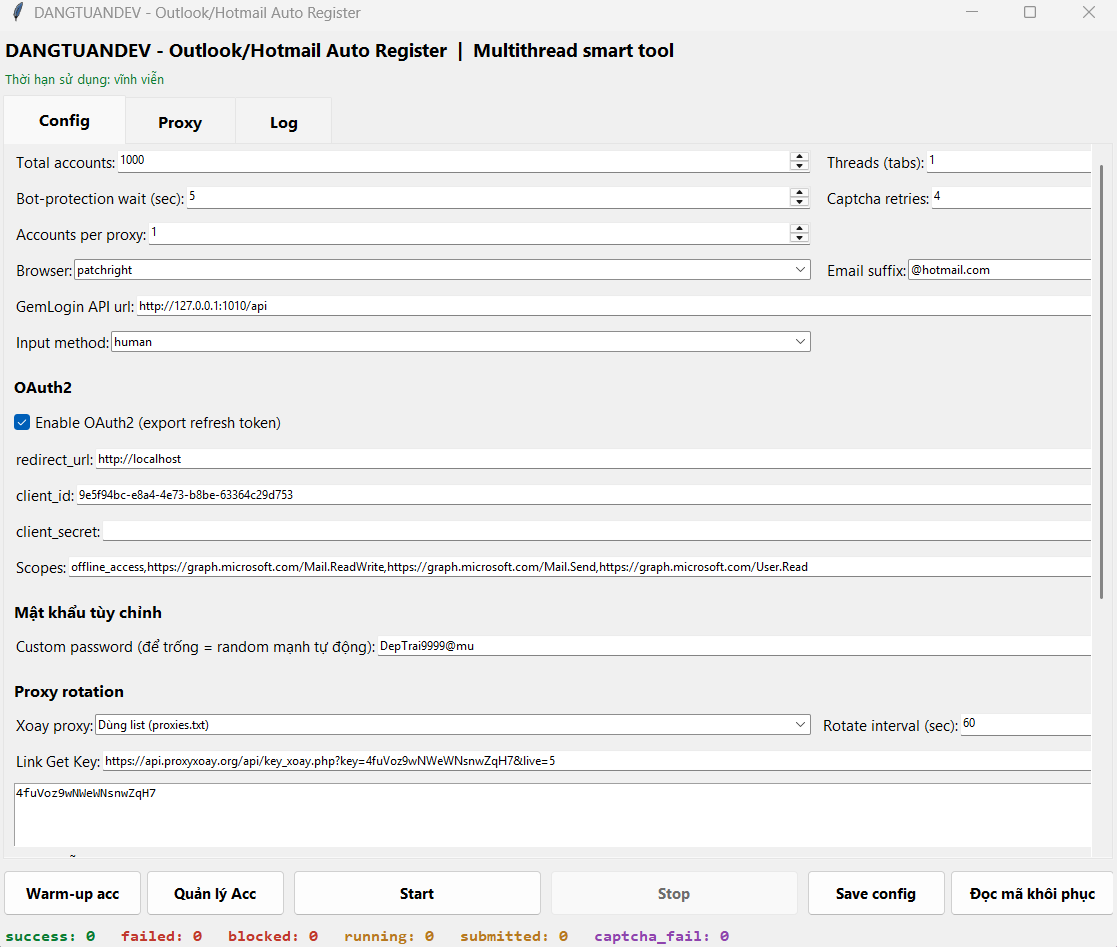The width and height of the screenshot is (1117, 947).
Task: Toggle the Enable OAuth2 checkbox
Action: (x=22, y=423)
